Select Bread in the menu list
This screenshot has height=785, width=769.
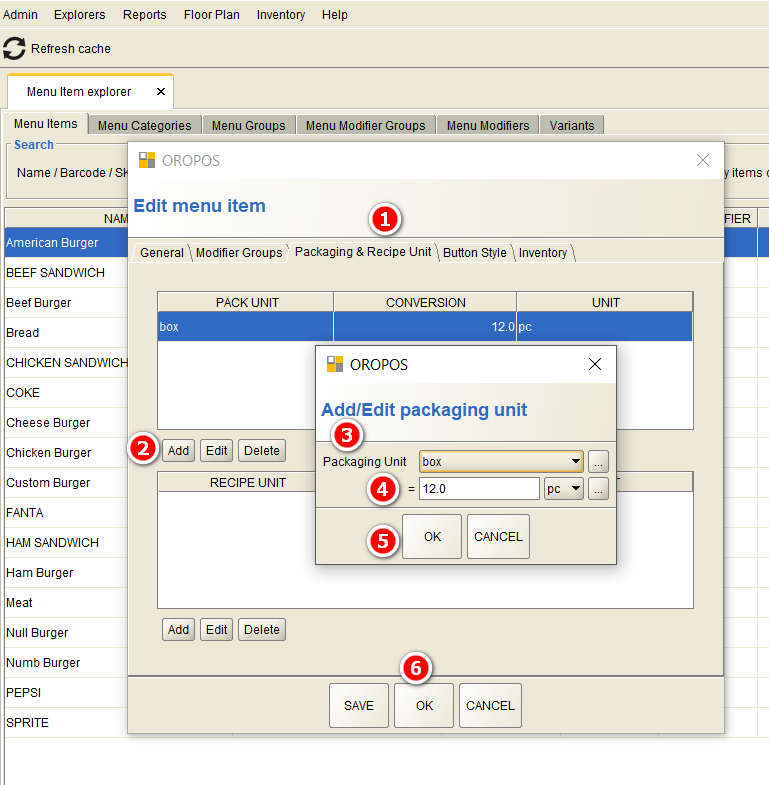tap(66, 333)
